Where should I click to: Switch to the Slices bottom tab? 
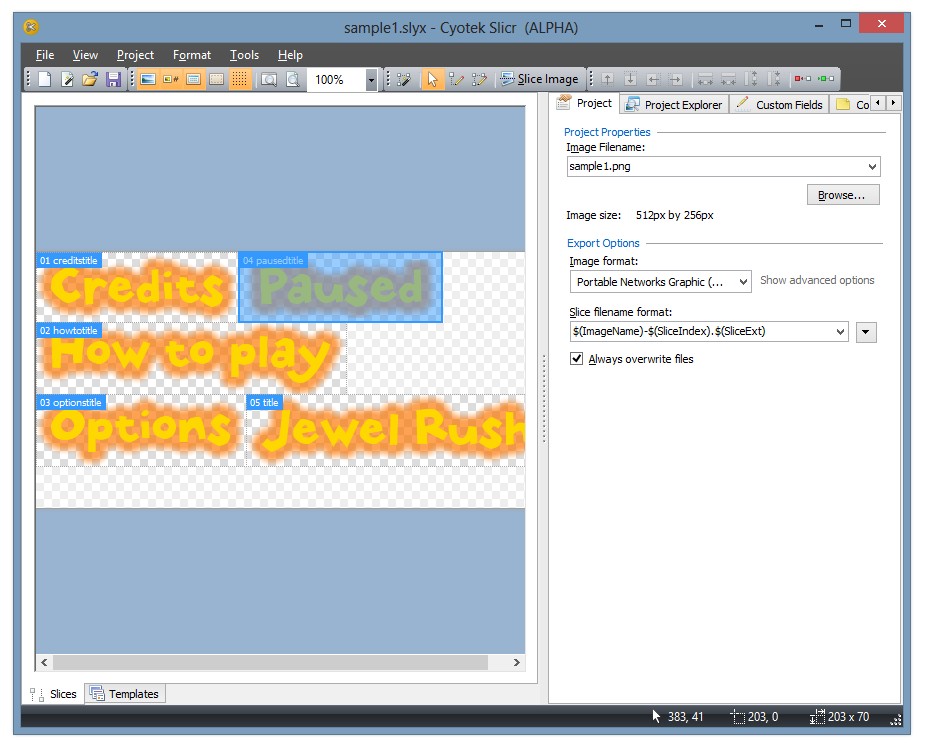[x=54, y=694]
